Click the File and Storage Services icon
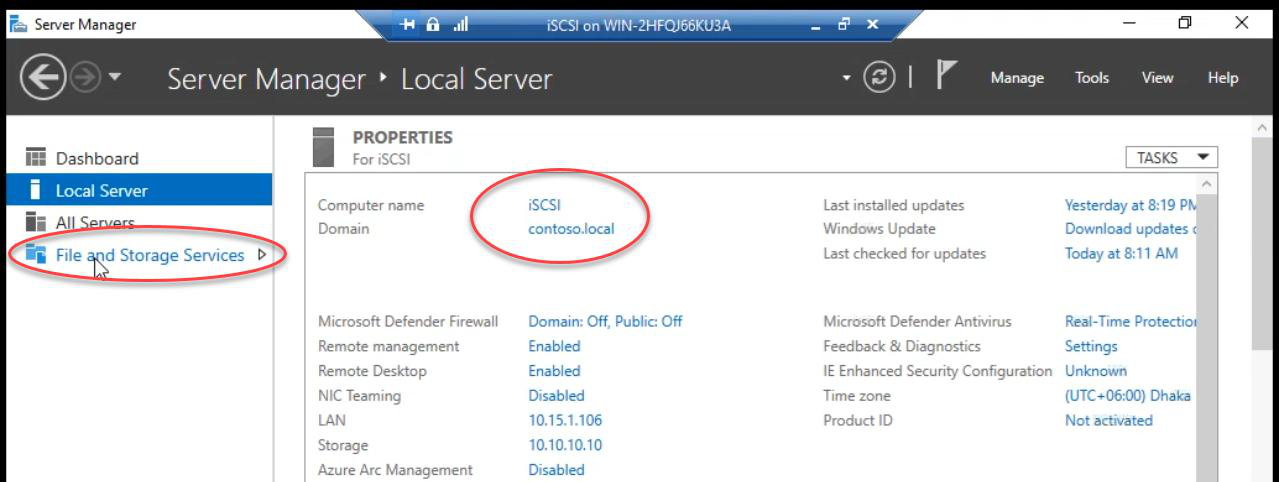1279x482 pixels. [36, 254]
